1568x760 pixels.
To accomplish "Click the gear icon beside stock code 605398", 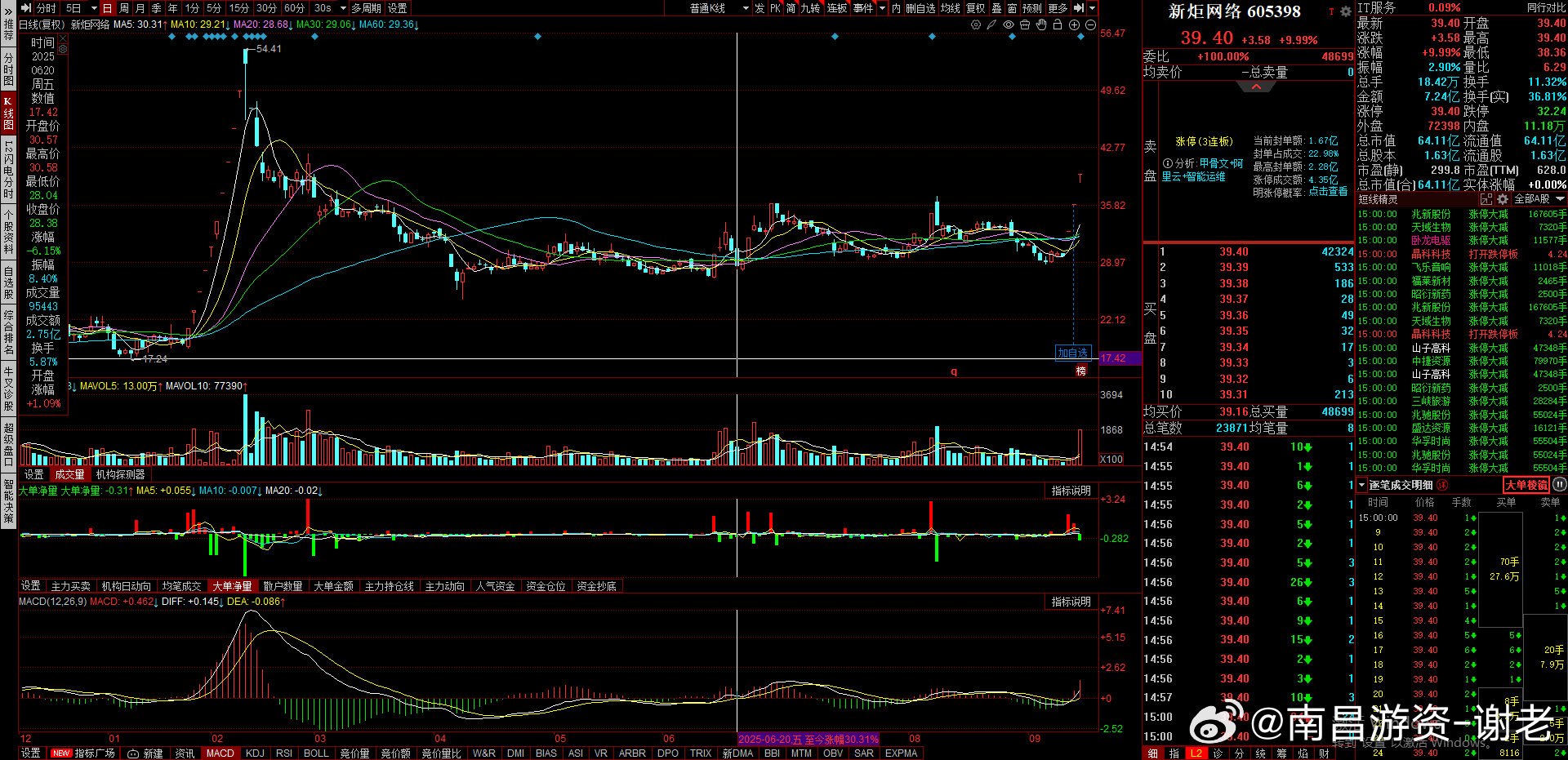I will [1346, 11].
